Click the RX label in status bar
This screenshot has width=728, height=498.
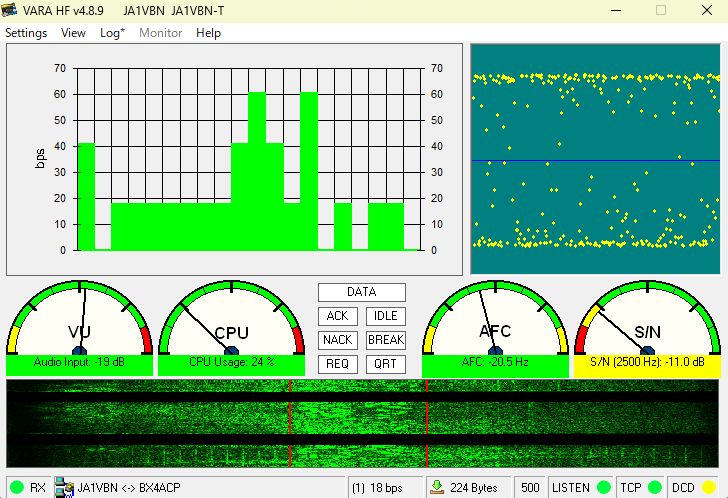tap(38, 488)
